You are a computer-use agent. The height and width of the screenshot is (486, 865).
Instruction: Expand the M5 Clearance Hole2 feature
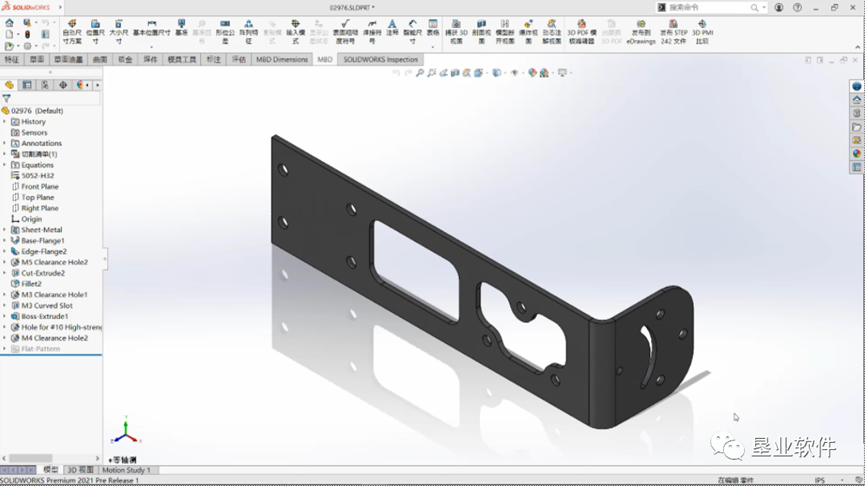tap(5, 262)
